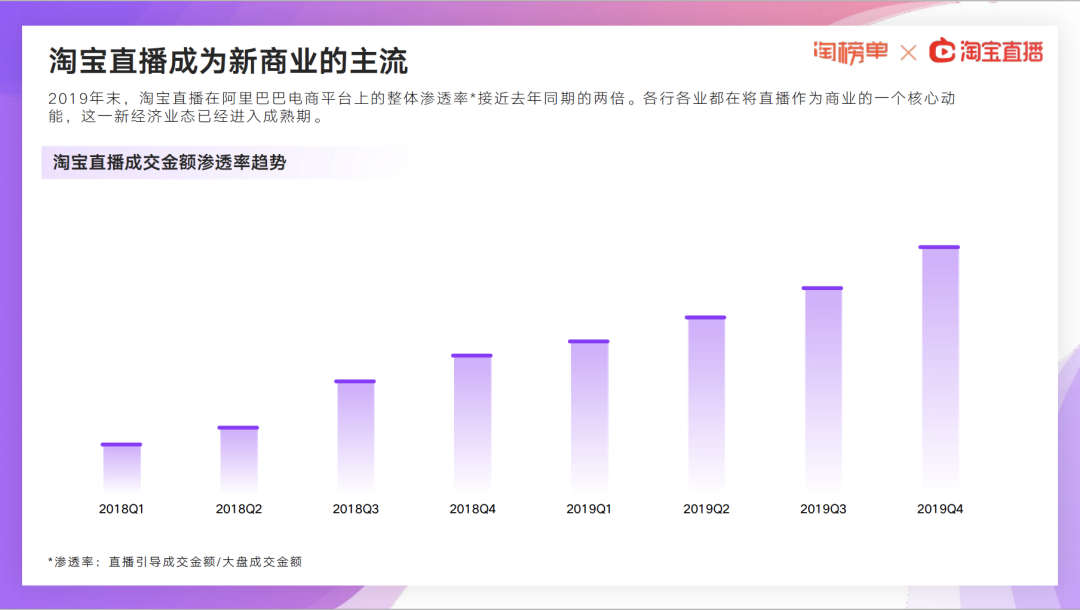Select the tallest 2019Q4 bar
Image resolution: width=1080 pixels, height=610 pixels.
[939, 368]
